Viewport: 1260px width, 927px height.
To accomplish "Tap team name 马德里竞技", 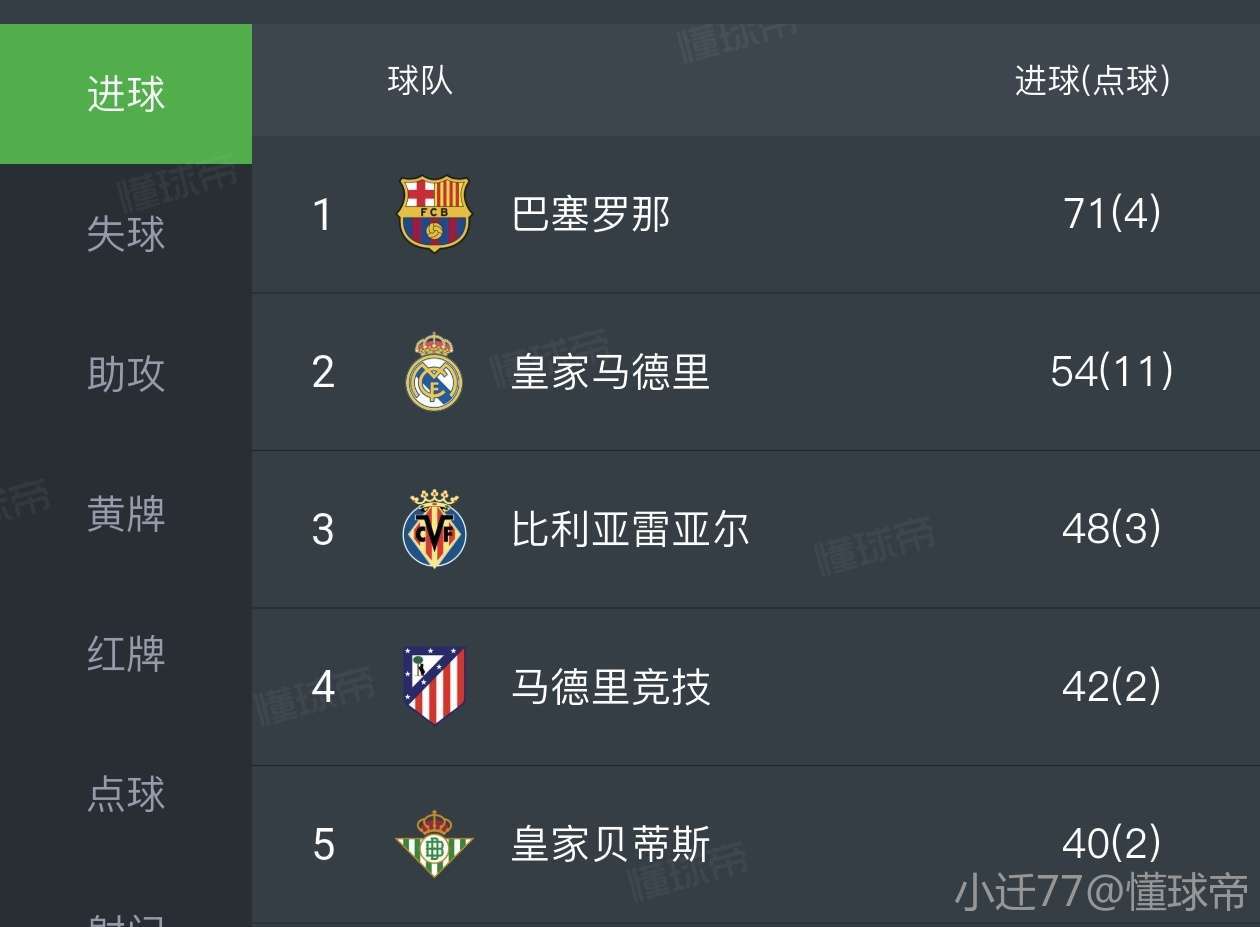I will [x=610, y=686].
